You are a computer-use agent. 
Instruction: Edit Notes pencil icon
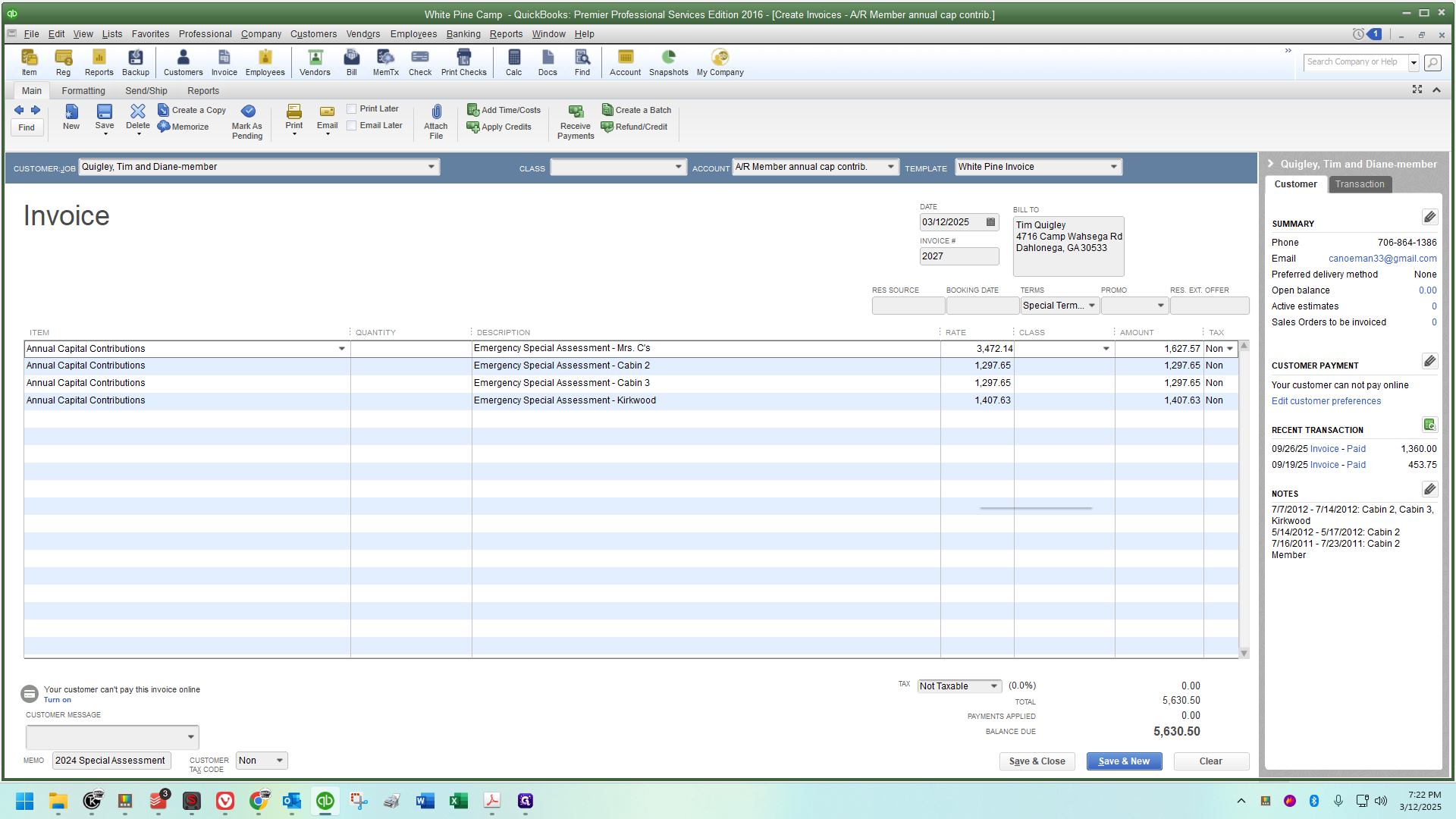(1429, 489)
